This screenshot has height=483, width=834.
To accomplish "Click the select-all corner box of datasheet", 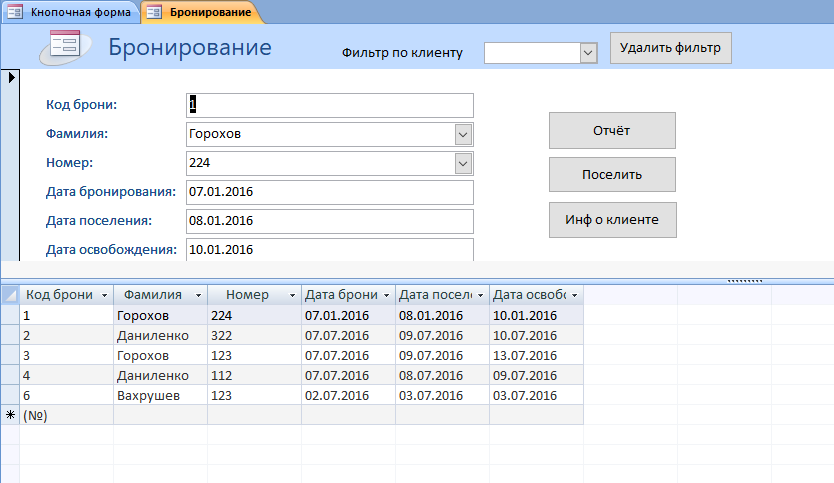I will [x=10, y=295].
